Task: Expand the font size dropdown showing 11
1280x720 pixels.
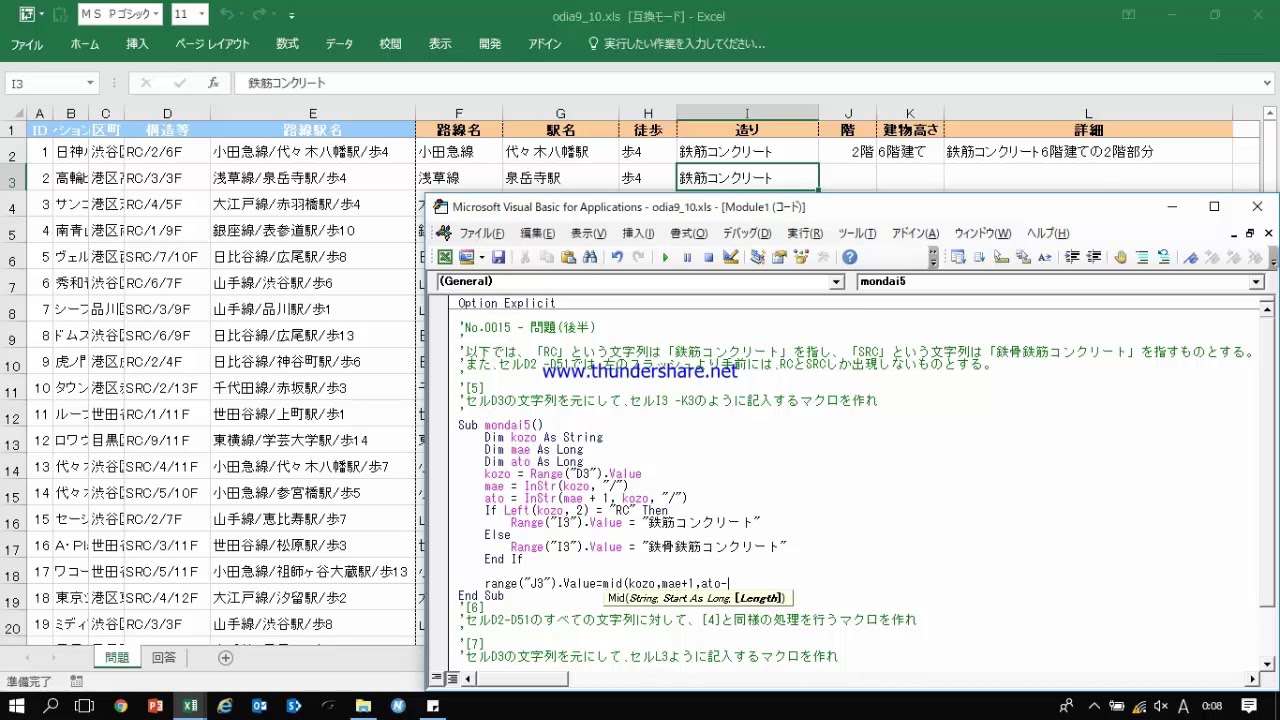Action: pyautogui.click(x=202, y=15)
